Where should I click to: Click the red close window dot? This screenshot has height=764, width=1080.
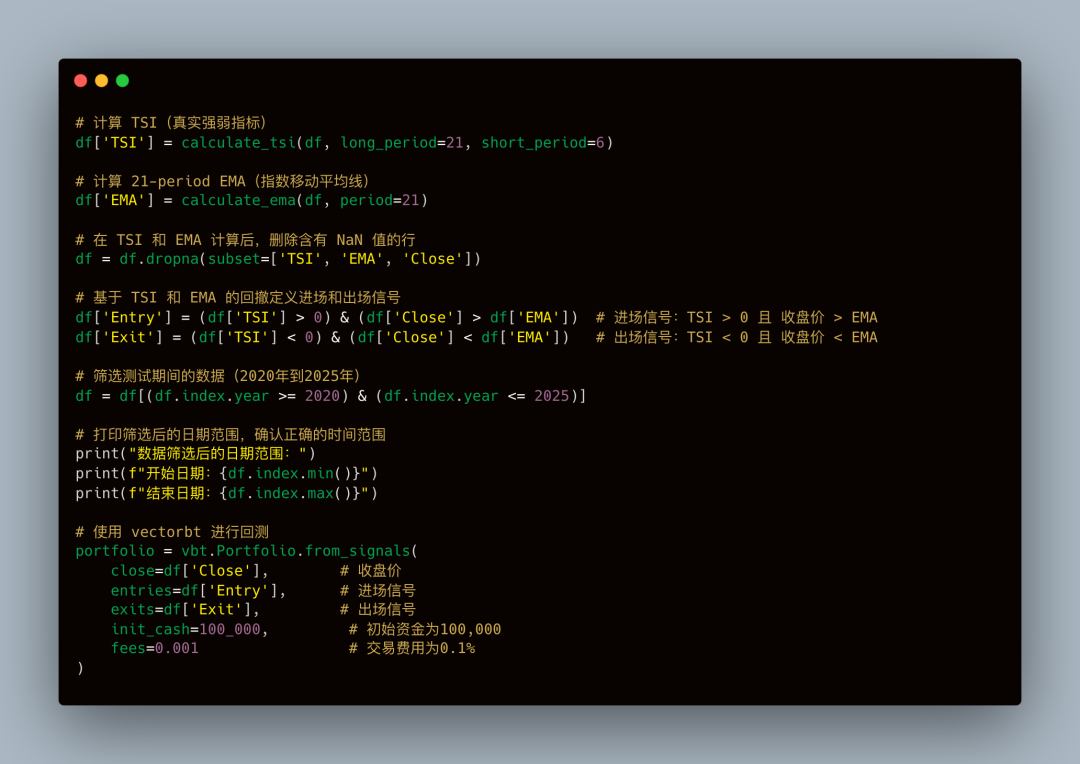coord(81,81)
